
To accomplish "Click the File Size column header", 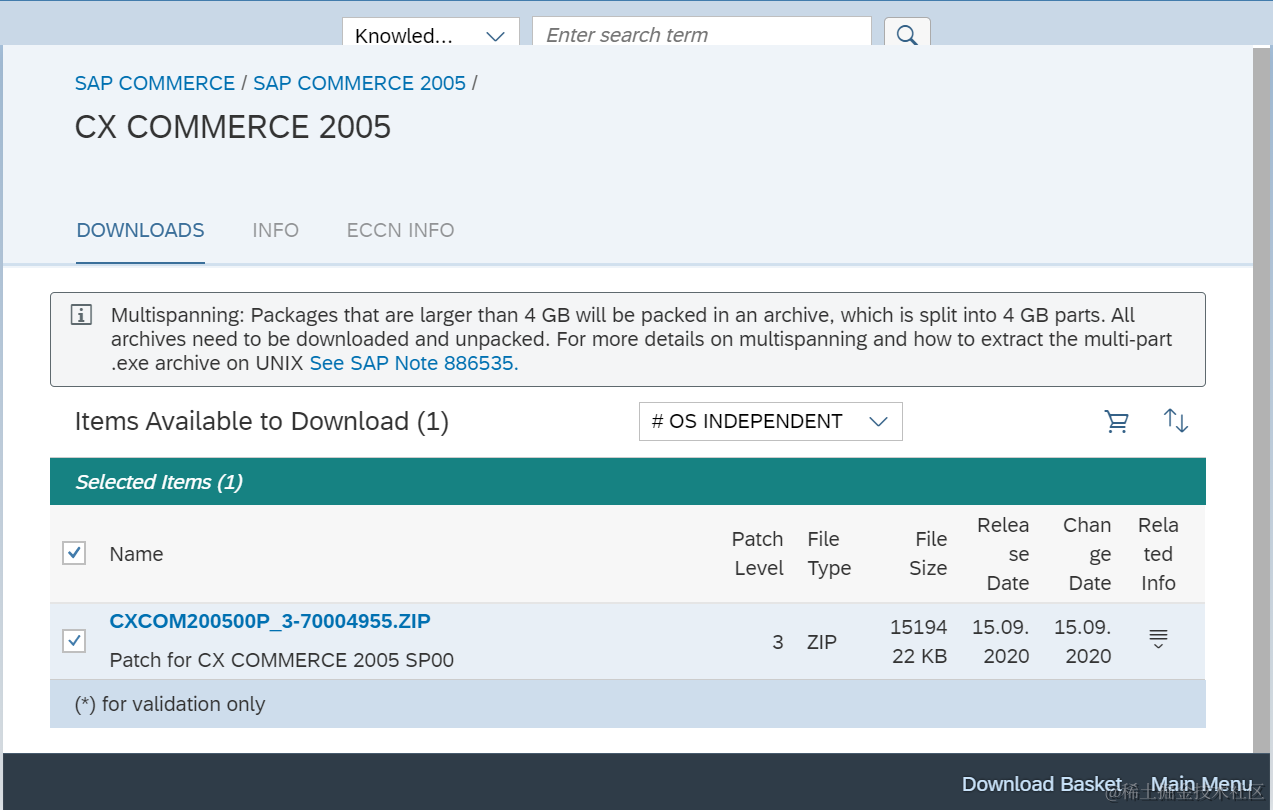I will click(928, 554).
